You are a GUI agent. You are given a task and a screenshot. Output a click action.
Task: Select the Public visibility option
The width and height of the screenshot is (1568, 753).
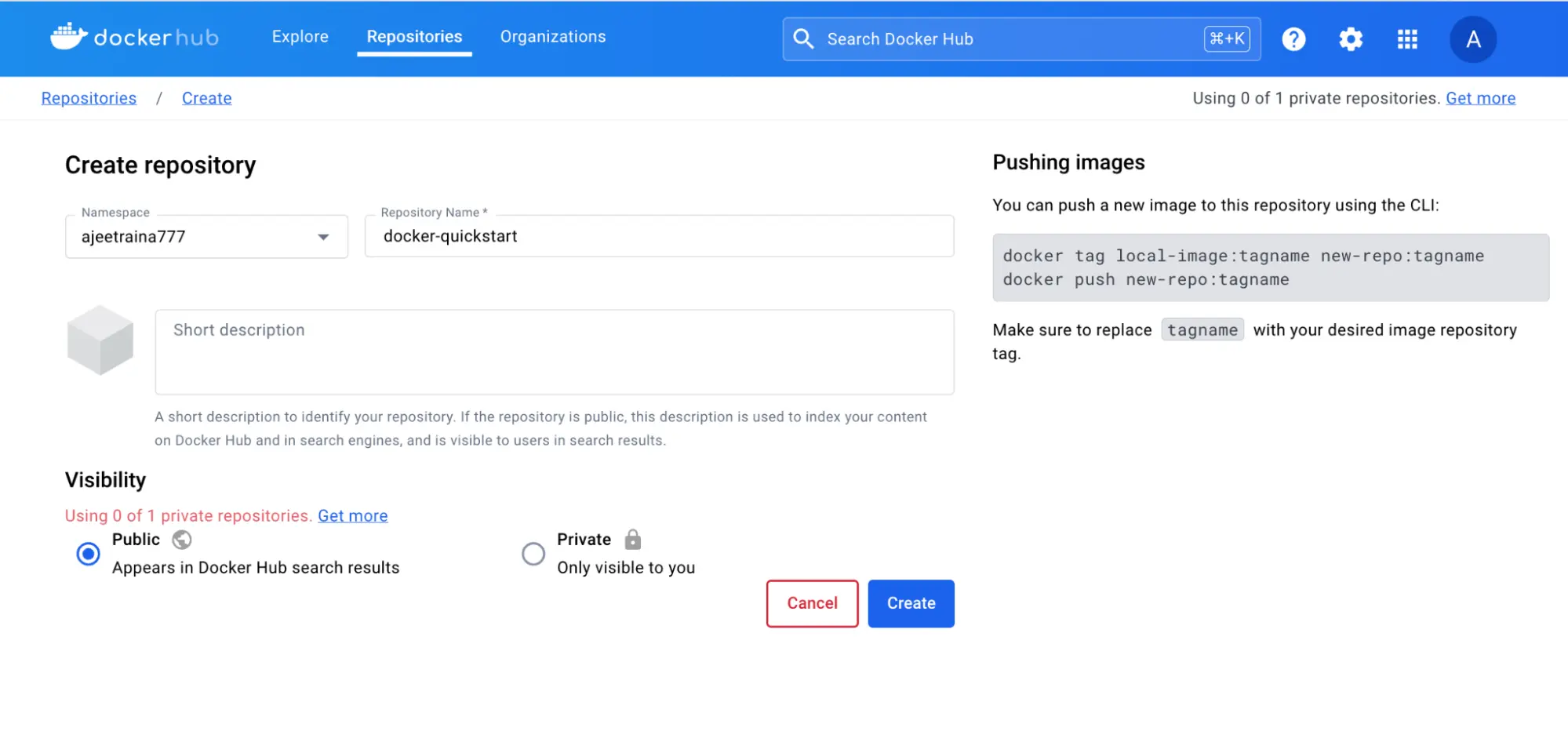88,554
